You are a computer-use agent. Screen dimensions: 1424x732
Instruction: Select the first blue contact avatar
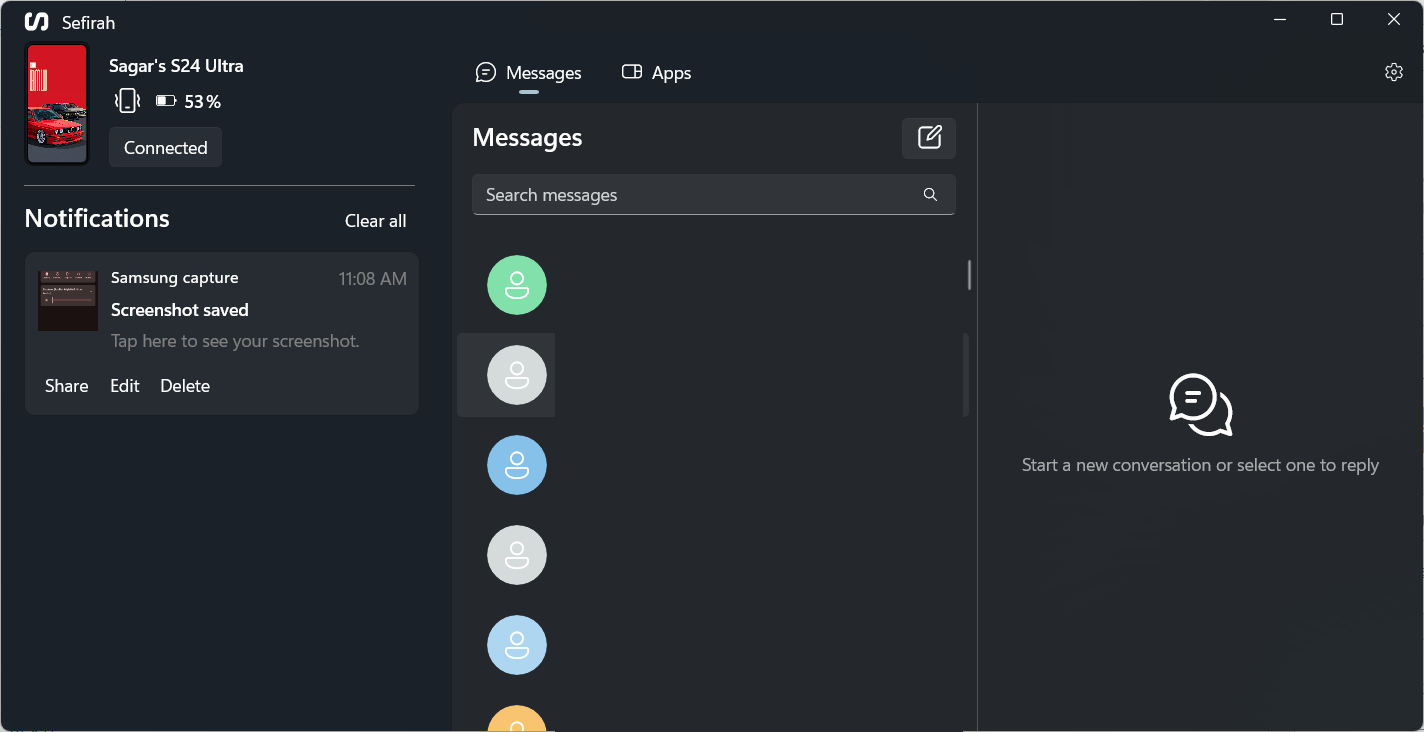pyautogui.click(x=516, y=465)
